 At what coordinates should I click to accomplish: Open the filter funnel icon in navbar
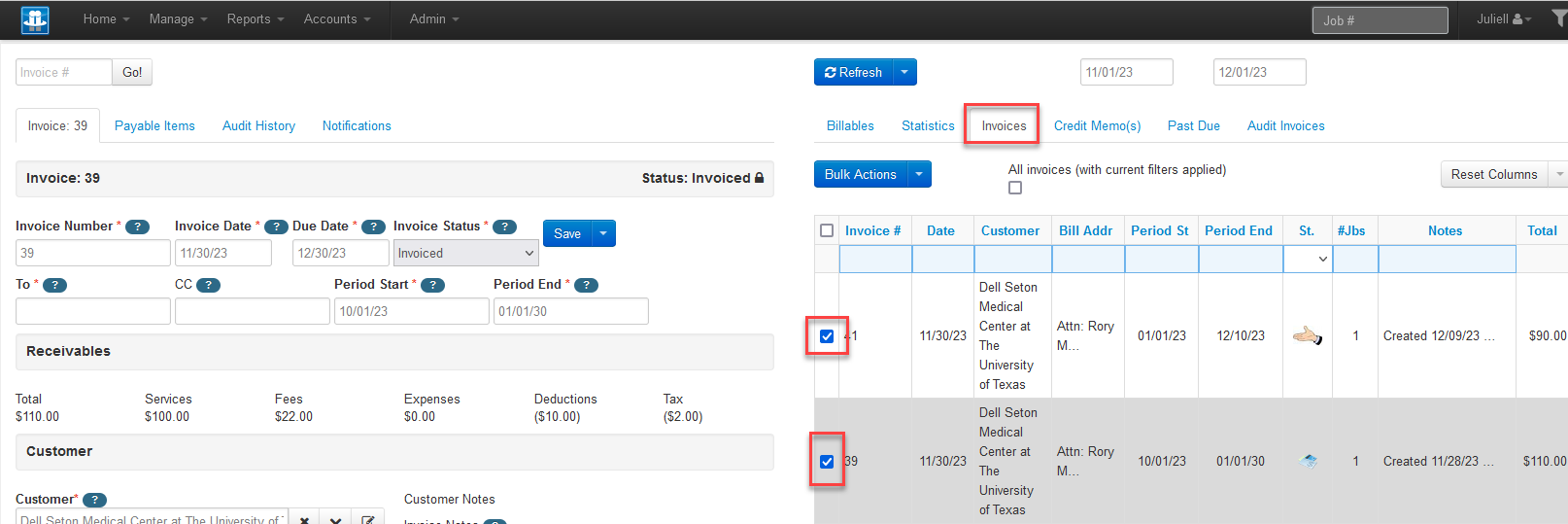pos(1559,18)
